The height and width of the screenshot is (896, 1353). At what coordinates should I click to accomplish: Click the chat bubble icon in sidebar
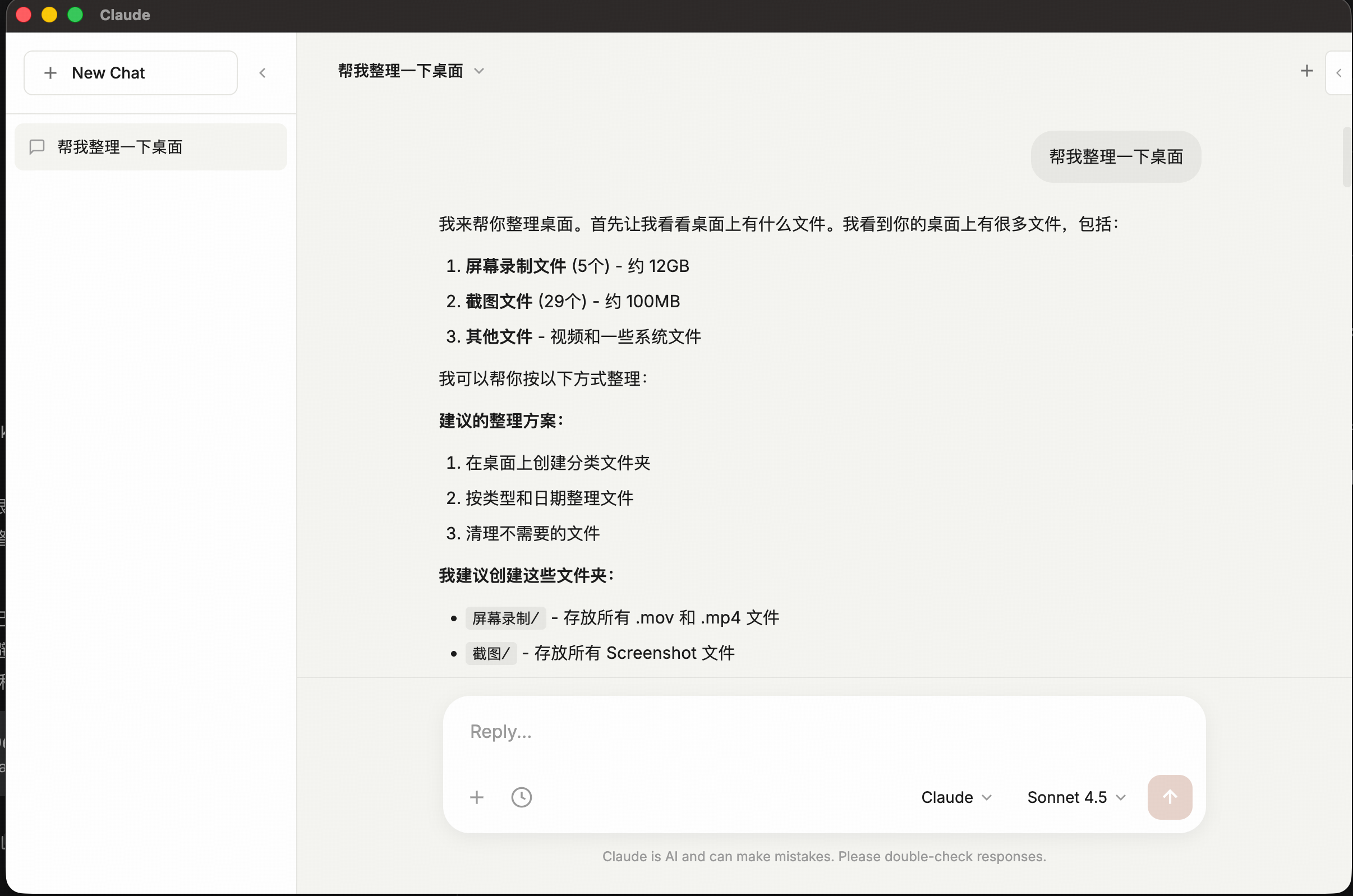tap(37, 147)
